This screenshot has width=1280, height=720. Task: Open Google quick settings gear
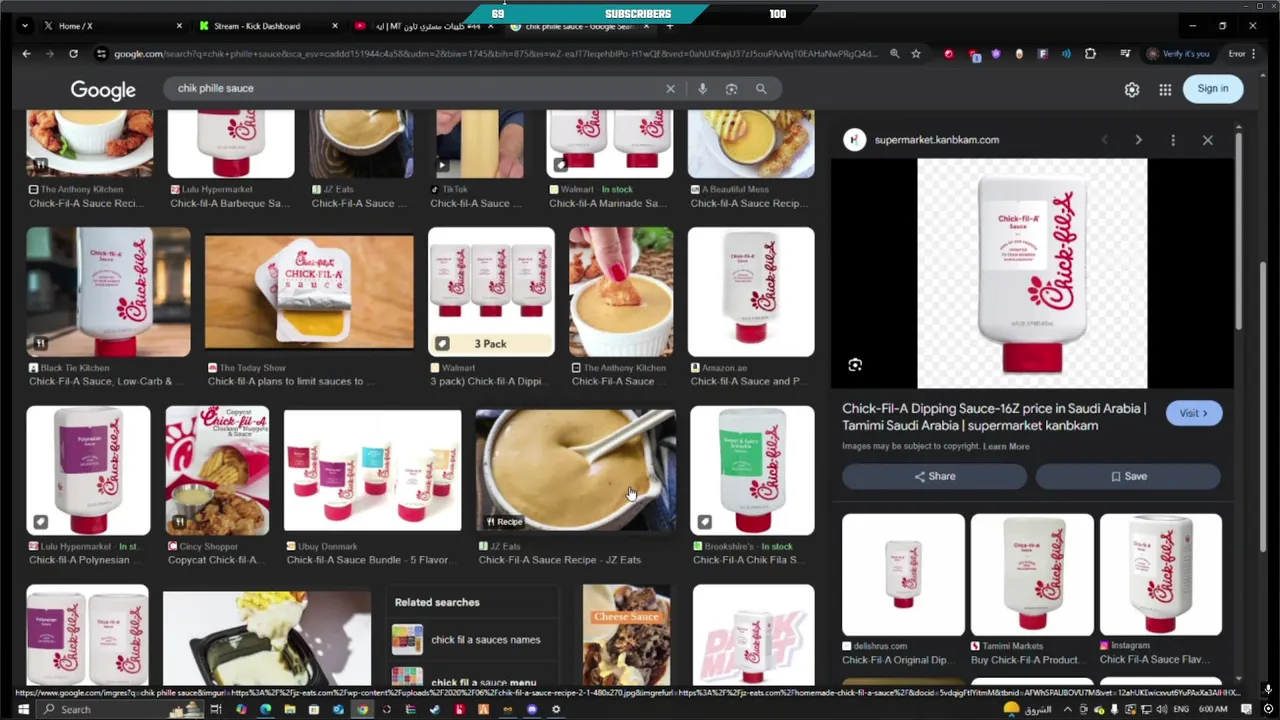click(x=1132, y=89)
